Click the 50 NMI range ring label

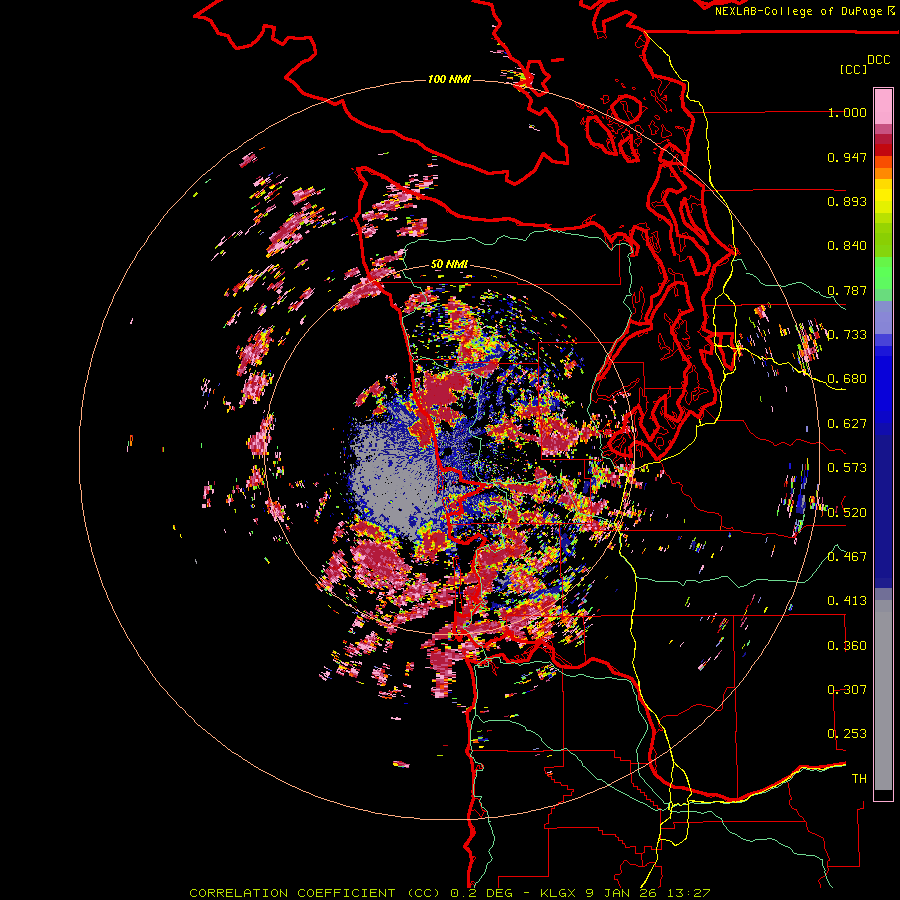tap(449, 264)
